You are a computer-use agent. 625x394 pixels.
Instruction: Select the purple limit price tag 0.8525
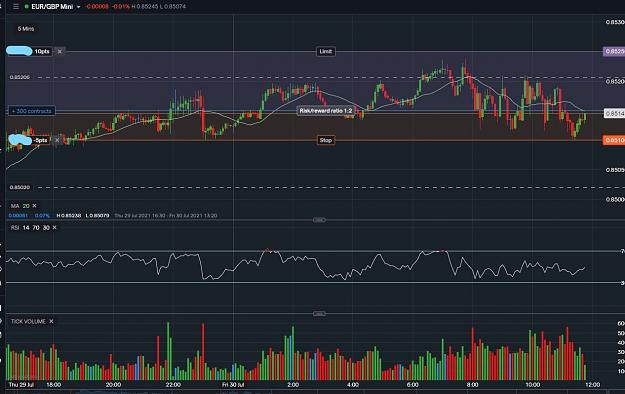tap(614, 51)
